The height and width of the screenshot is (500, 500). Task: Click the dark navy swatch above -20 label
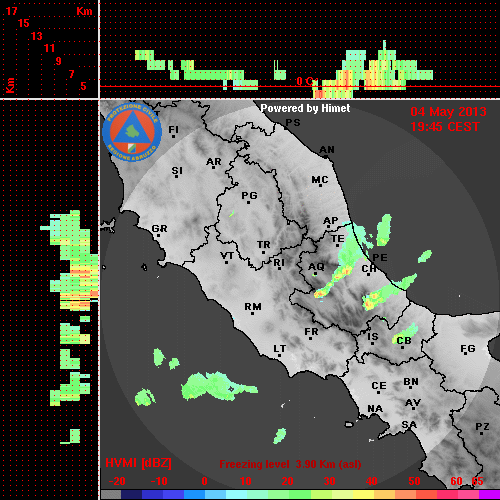coord(131,494)
